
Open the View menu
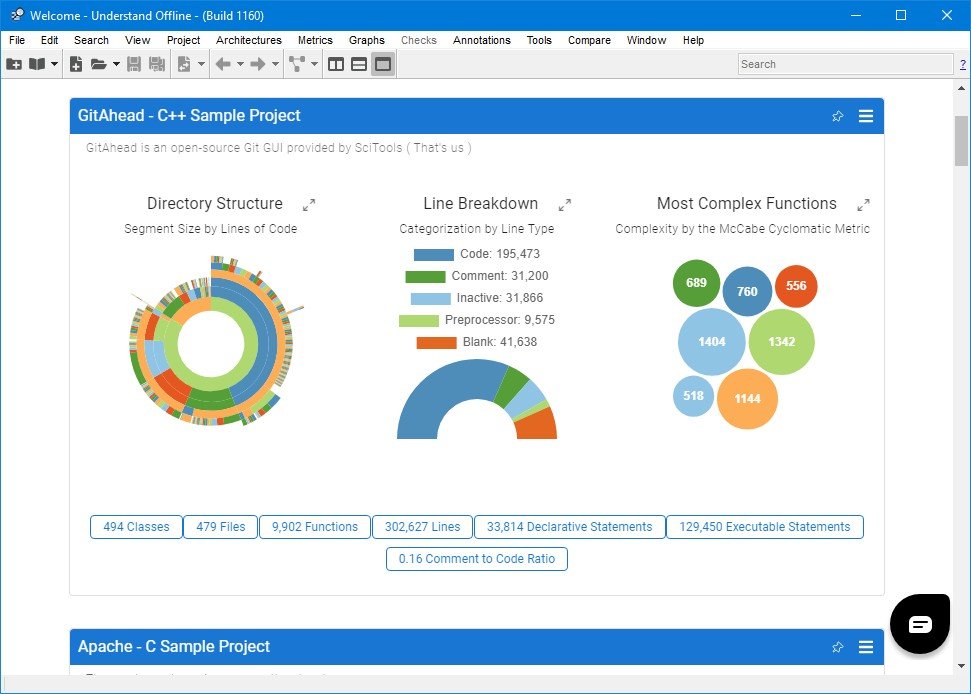(137, 40)
